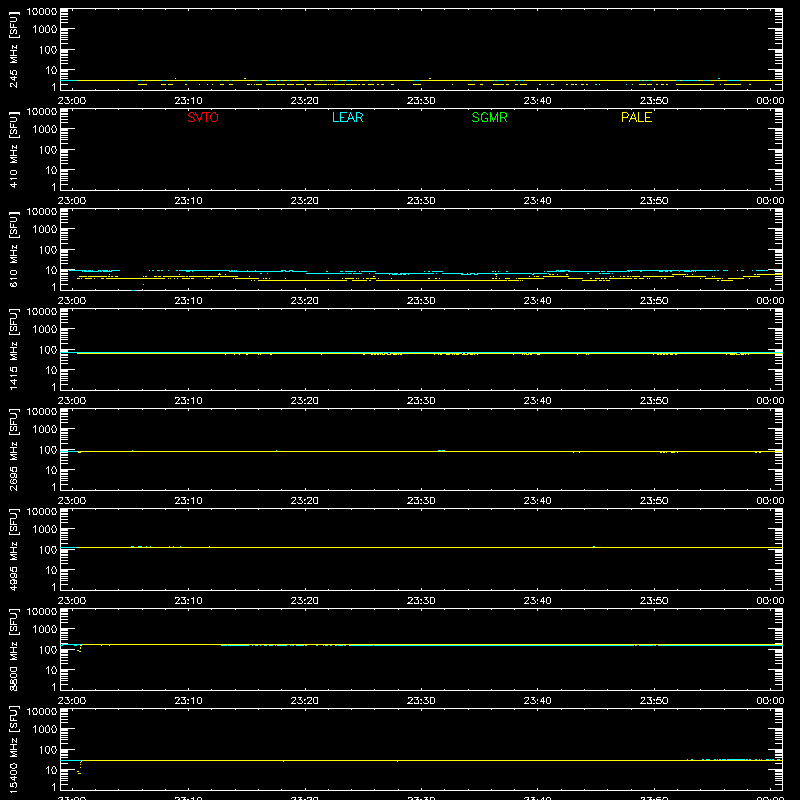Click 23:40 tick under the 610 MHz panel
The image size is (800, 800).
(x=537, y=301)
